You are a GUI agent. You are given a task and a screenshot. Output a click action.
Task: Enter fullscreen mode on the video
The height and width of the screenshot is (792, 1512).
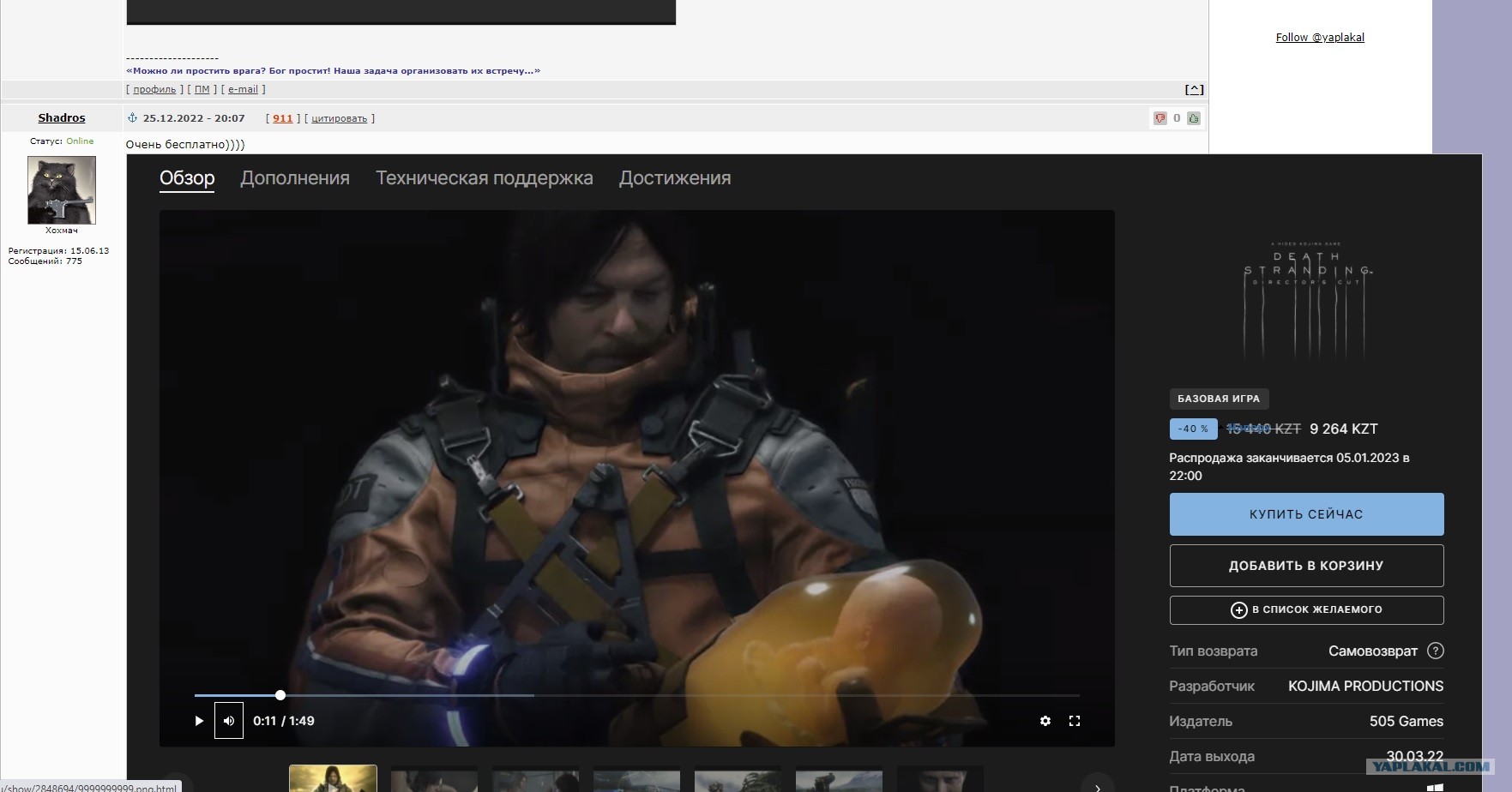[1075, 721]
